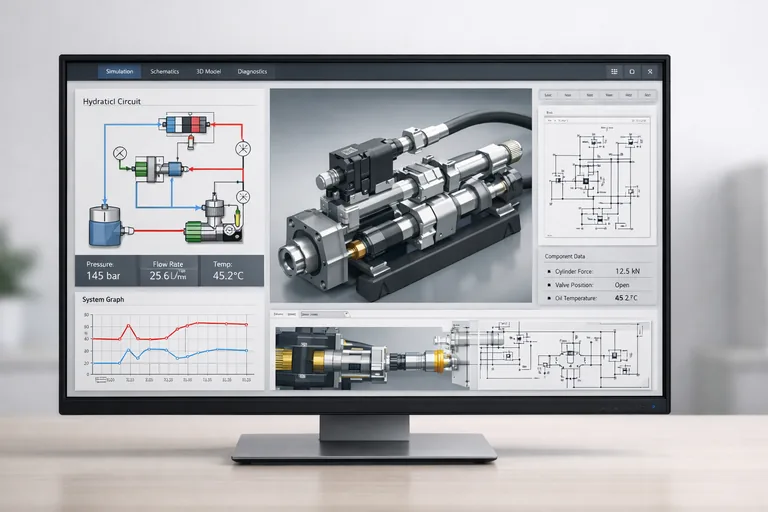768x512 pixels.
Task: Click the list view icon in top bar
Action: click(614, 72)
